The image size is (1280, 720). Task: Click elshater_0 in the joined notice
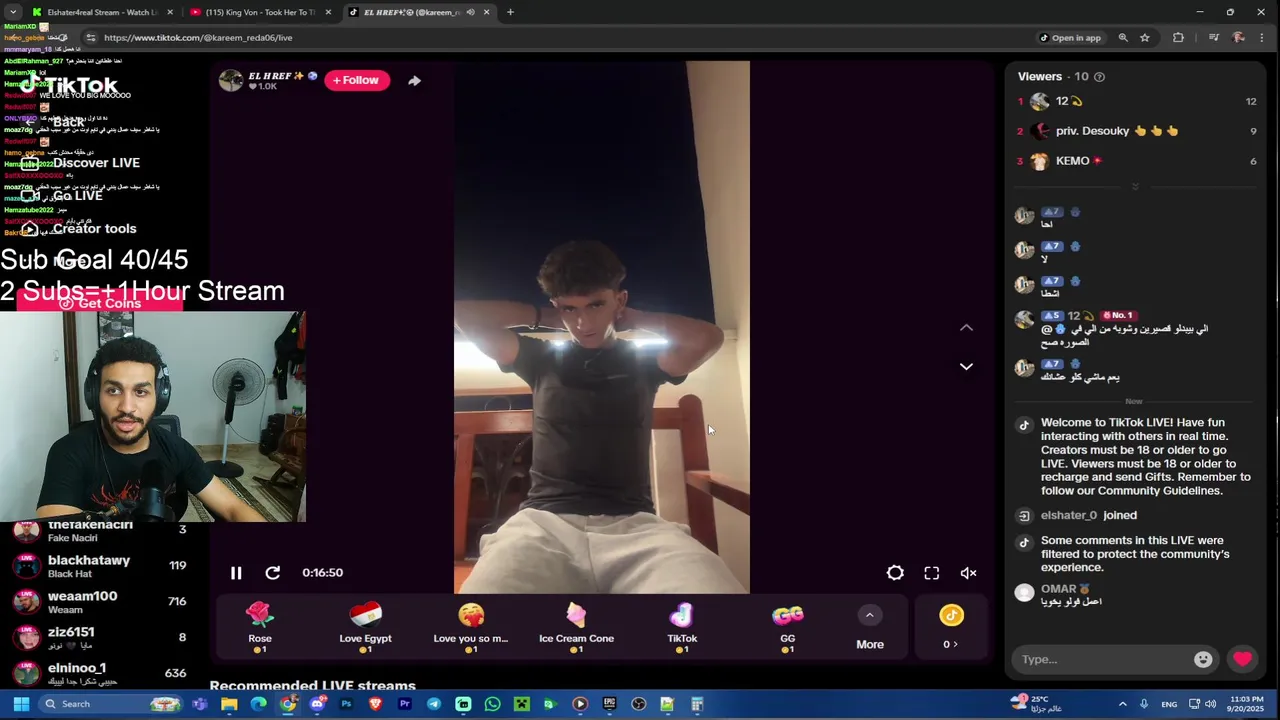coord(1069,516)
